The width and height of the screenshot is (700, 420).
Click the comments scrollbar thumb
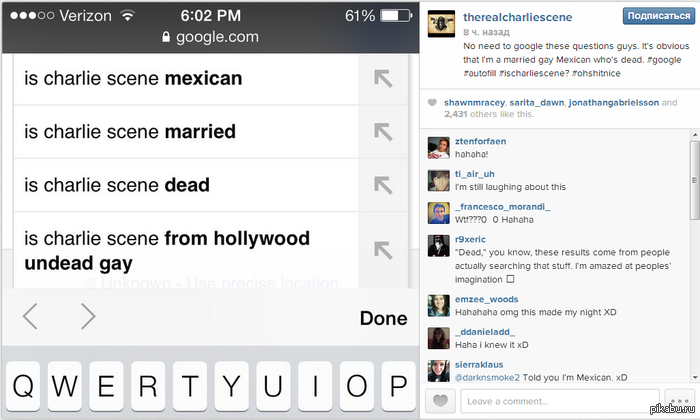pos(695,180)
